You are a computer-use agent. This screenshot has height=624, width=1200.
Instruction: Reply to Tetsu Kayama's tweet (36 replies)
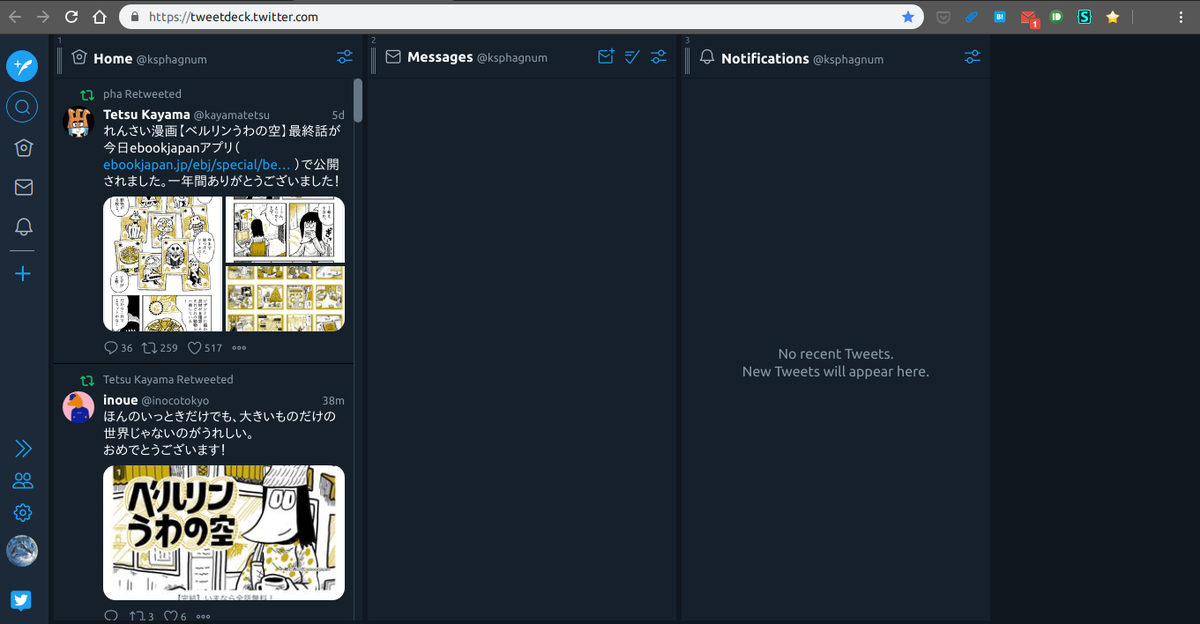118,348
